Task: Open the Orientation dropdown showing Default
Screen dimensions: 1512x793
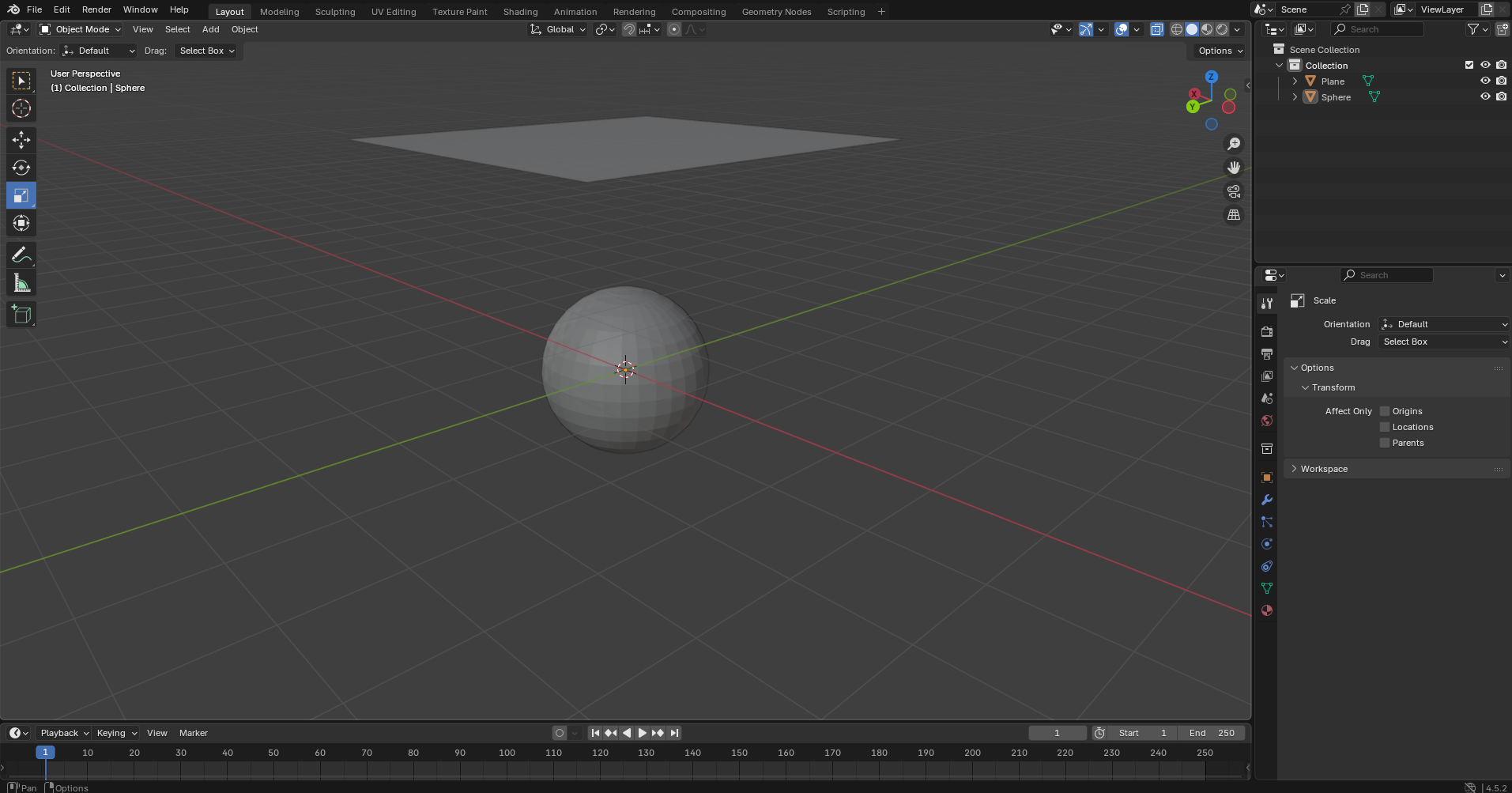Action: [1442, 324]
